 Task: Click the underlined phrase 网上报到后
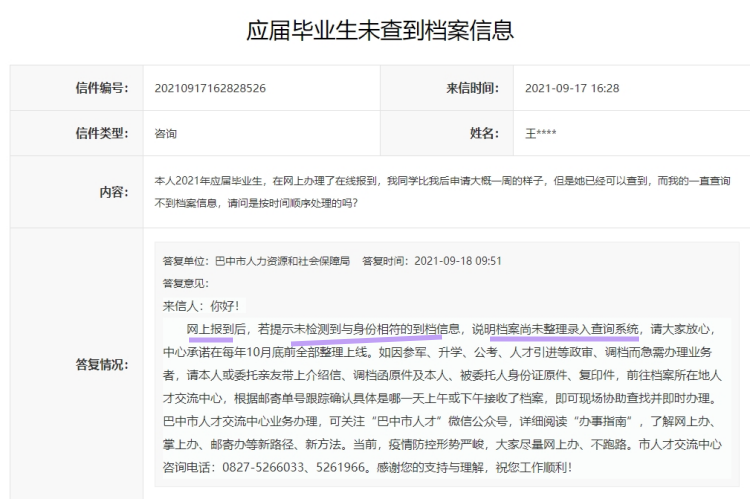216,329
